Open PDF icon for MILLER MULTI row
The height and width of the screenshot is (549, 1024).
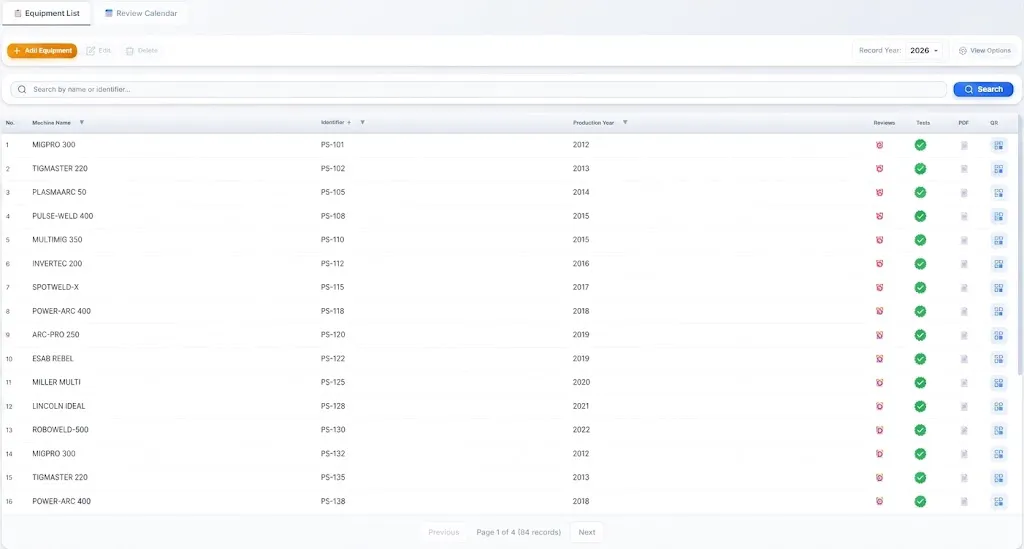[x=964, y=383]
